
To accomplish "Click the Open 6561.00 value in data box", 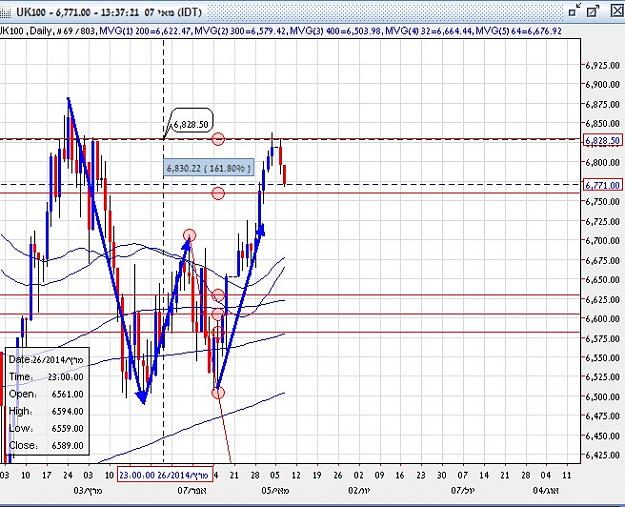I will pos(67,394).
